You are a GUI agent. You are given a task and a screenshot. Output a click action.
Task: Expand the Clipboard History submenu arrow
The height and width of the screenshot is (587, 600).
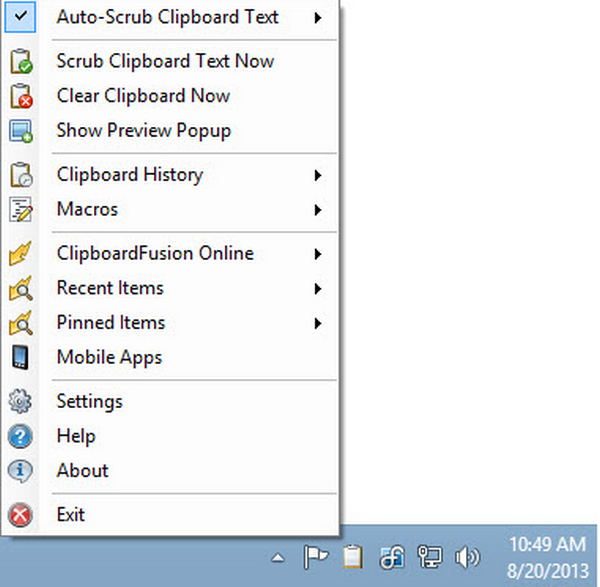[x=318, y=175]
